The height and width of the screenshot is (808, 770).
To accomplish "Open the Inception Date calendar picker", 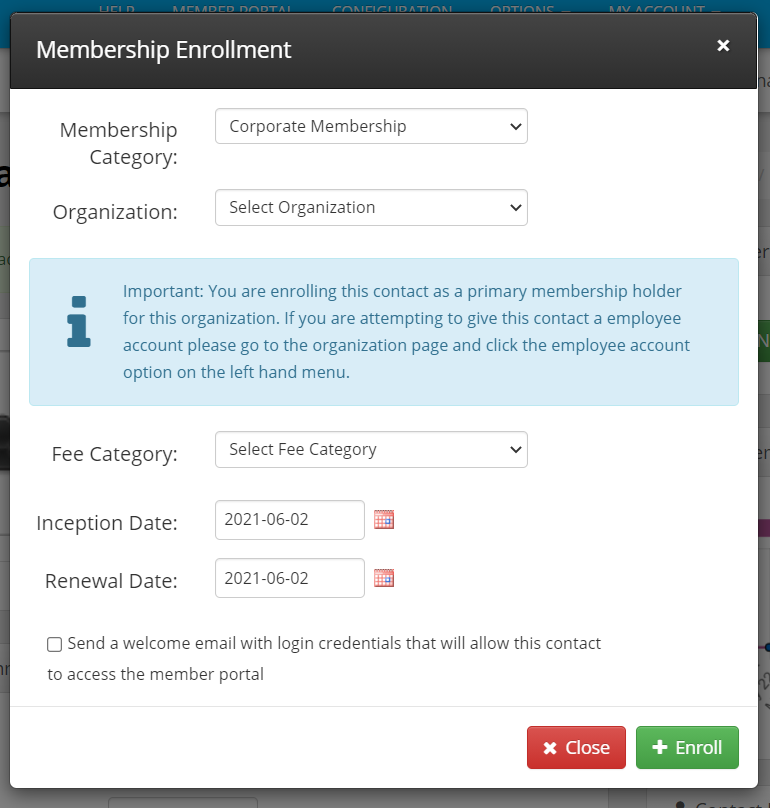I will coord(384,519).
